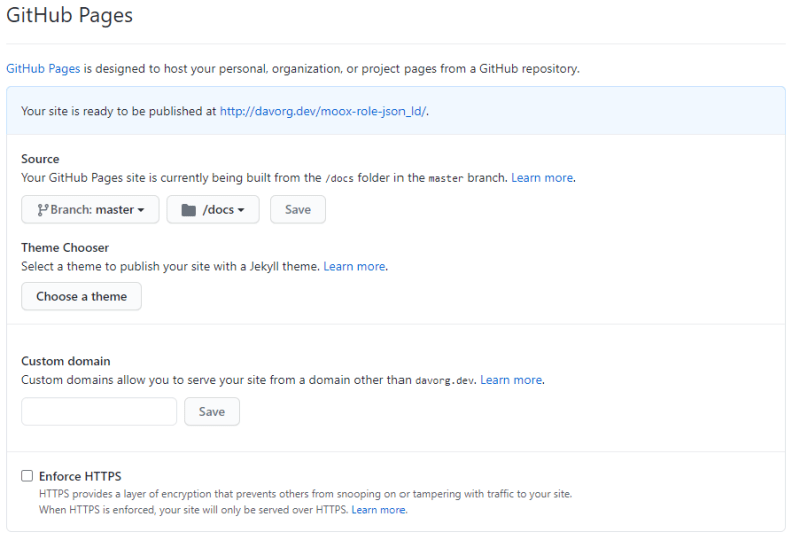Click the Choose a theme button

click(x=82, y=297)
